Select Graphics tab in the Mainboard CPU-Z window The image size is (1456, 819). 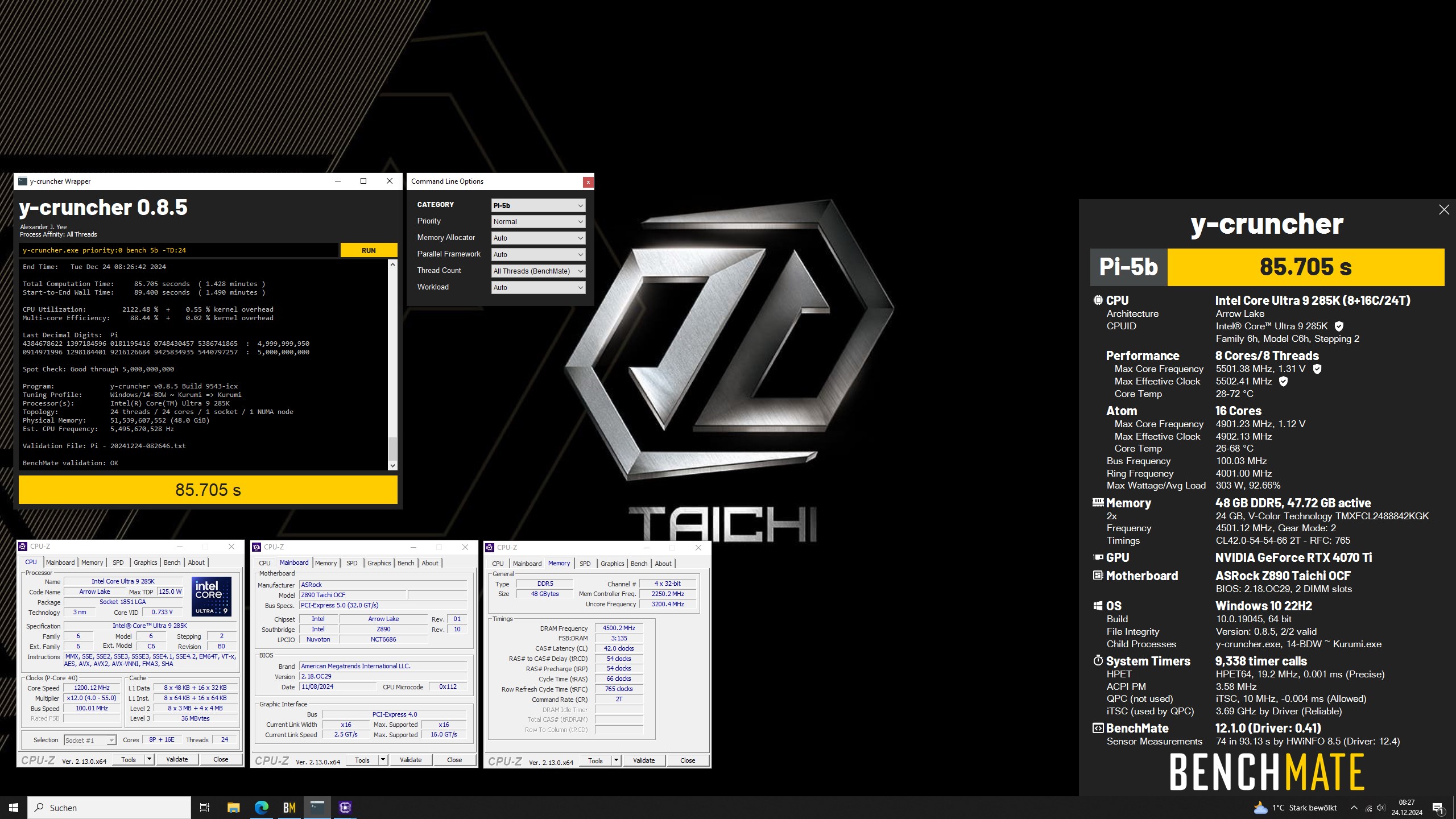point(379,563)
